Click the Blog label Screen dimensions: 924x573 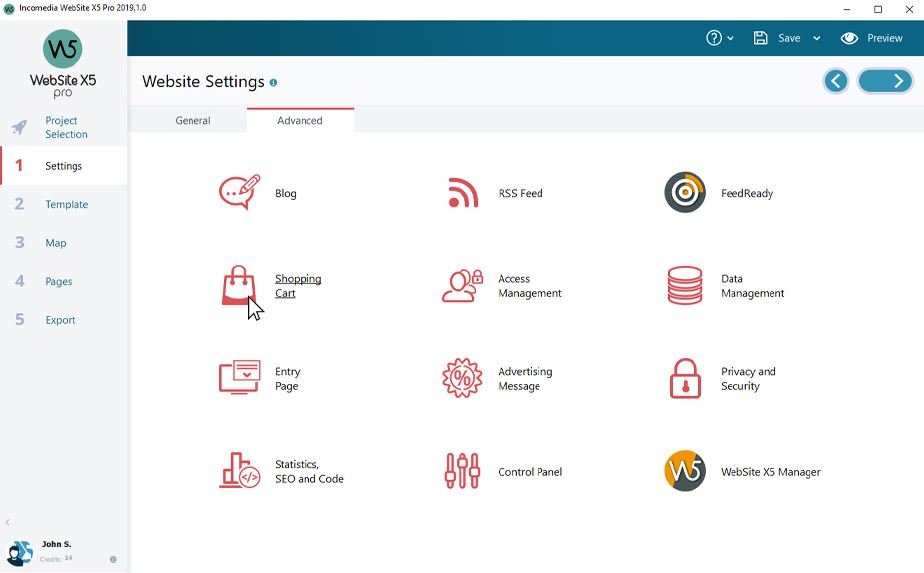click(x=286, y=193)
